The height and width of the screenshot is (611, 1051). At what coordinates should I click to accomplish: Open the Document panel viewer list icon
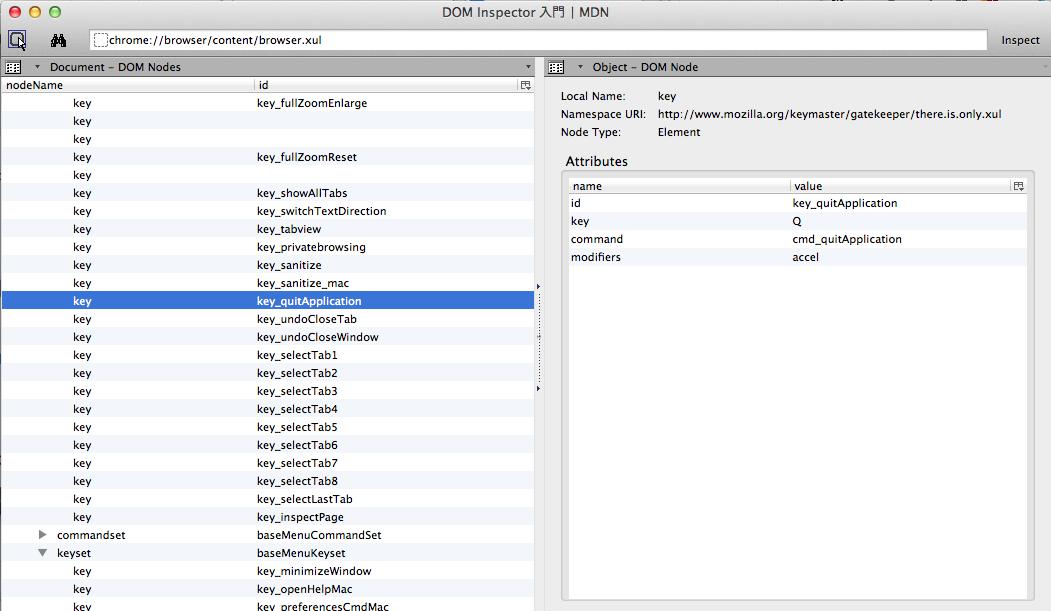[x=13, y=67]
